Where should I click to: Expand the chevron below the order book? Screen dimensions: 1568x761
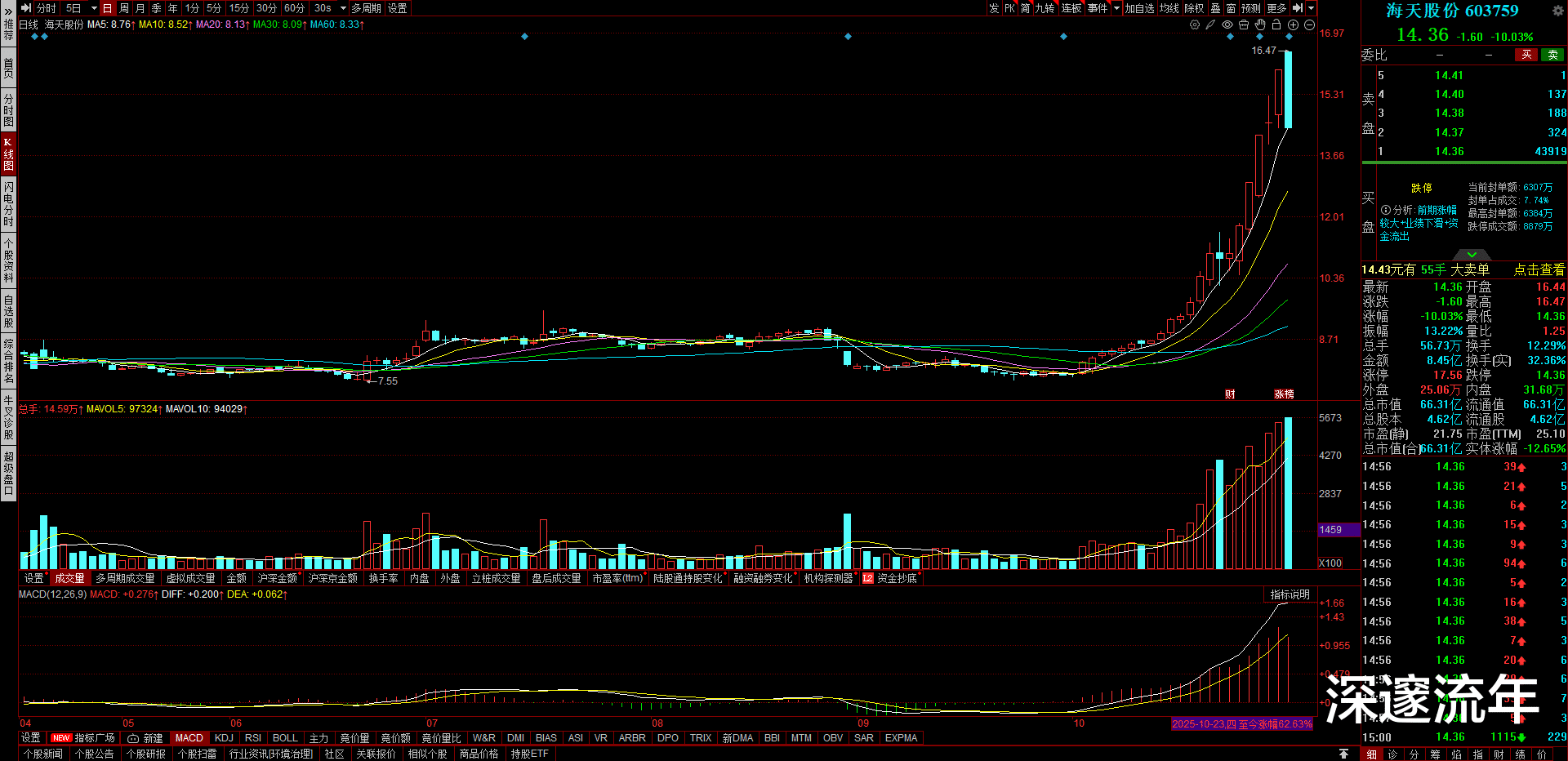[x=1472, y=255]
